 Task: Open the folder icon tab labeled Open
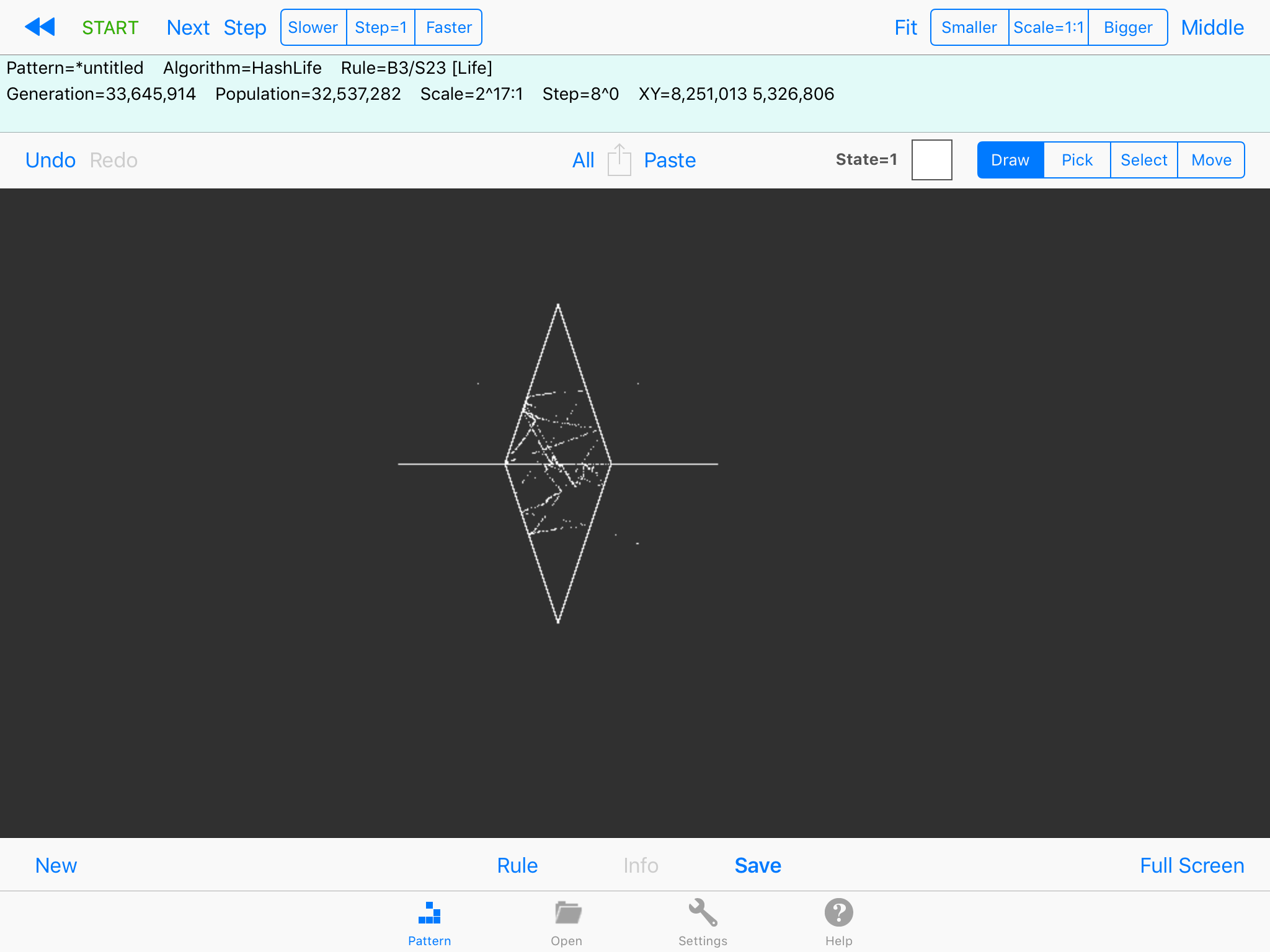coord(567,923)
